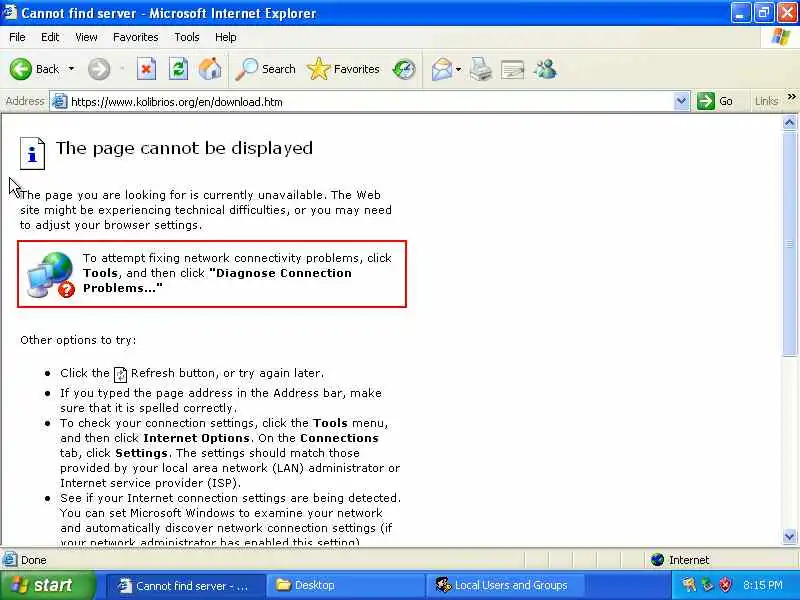
Task: Go to Home page via house icon
Action: pyautogui.click(x=210, y=69)
